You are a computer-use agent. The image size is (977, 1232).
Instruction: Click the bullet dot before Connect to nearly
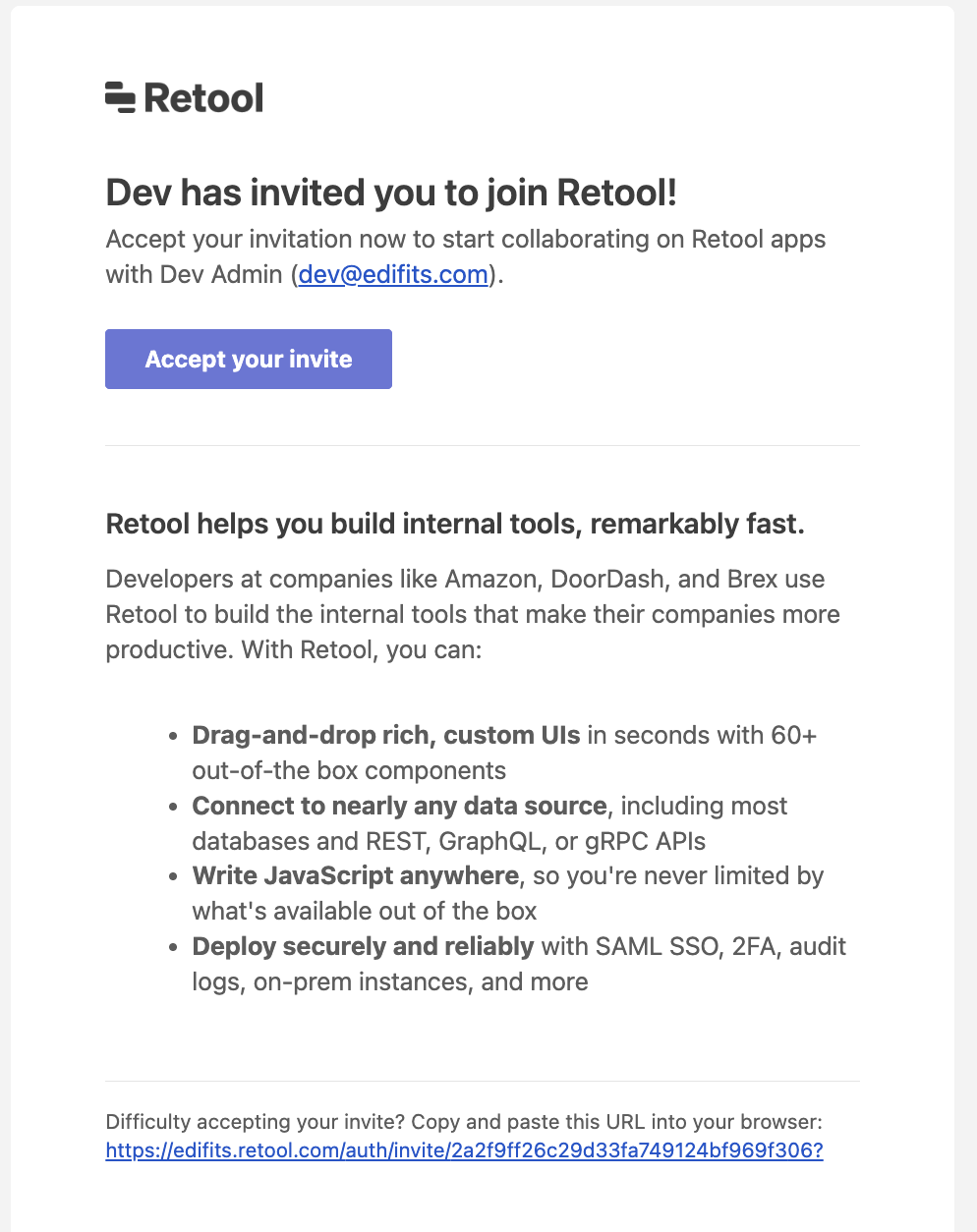[x=173, y=807]
